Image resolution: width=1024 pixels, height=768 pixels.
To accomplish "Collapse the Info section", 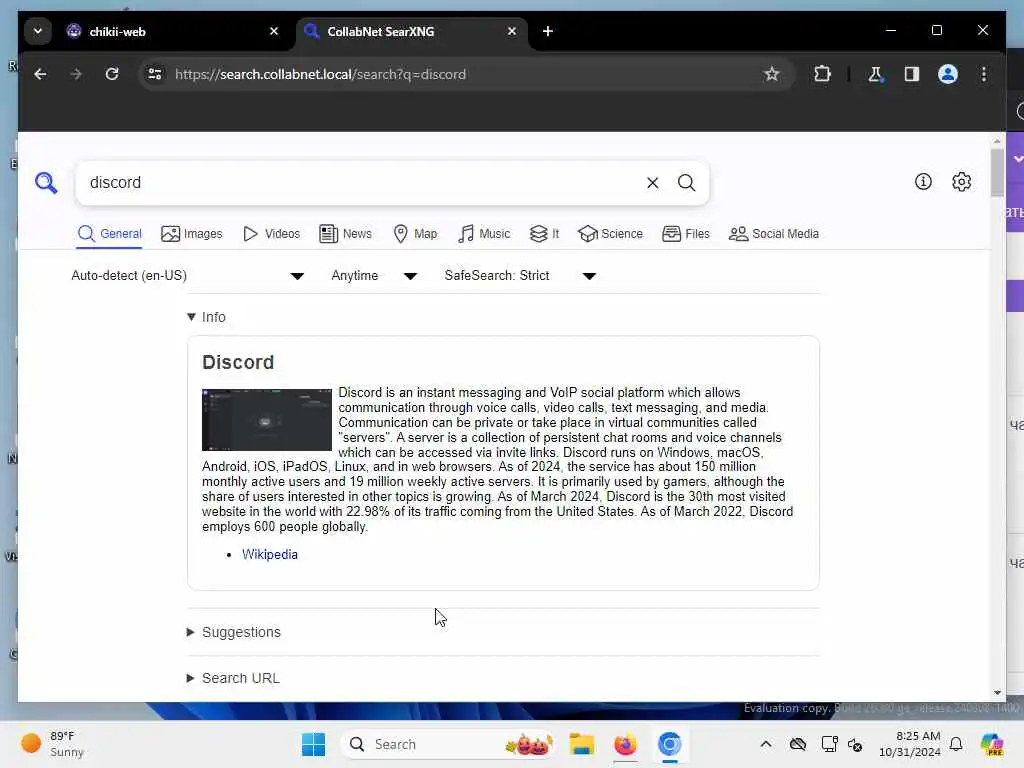I will 206,317.
